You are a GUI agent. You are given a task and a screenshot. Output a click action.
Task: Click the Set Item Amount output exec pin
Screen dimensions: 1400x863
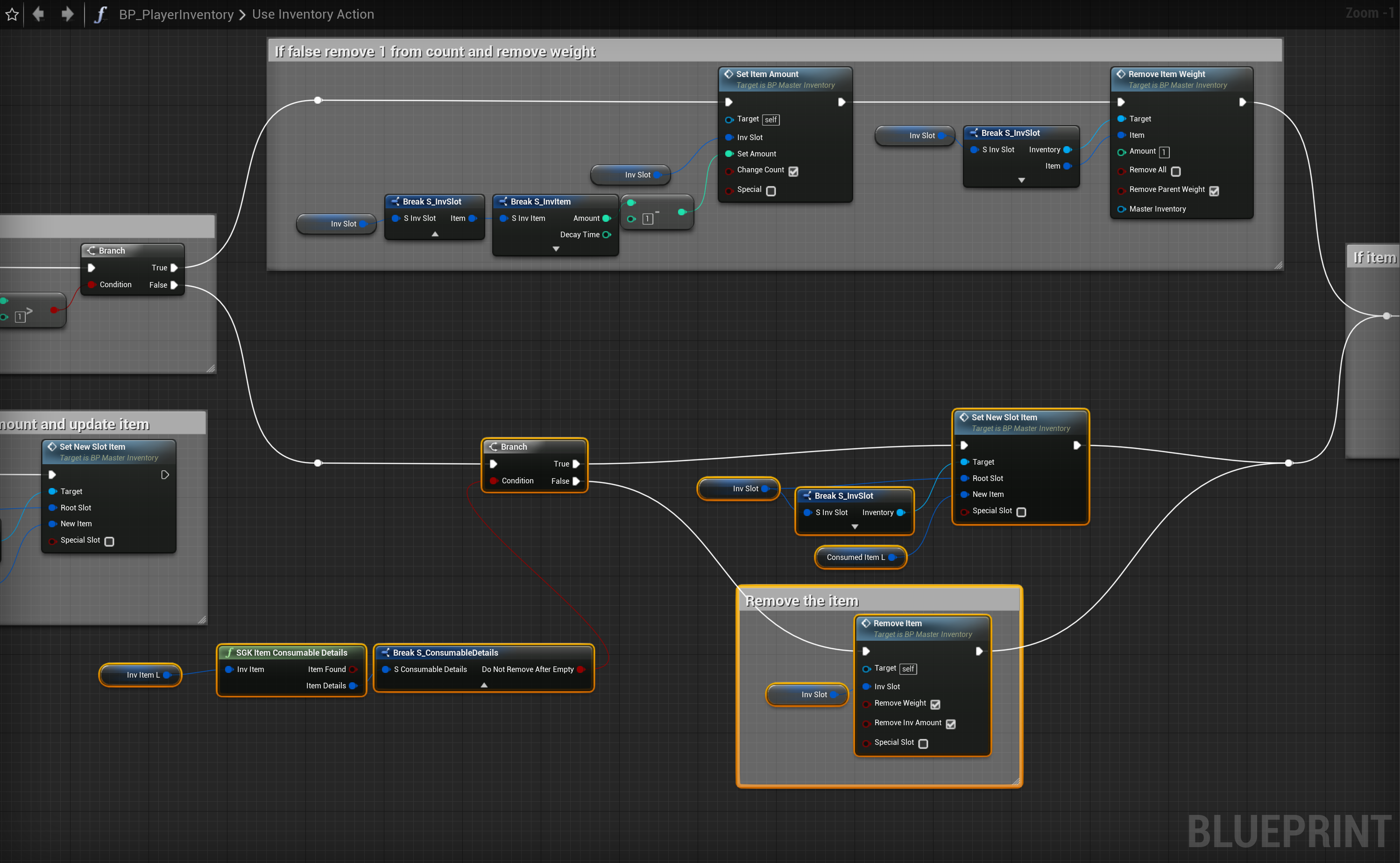(841, 102)
